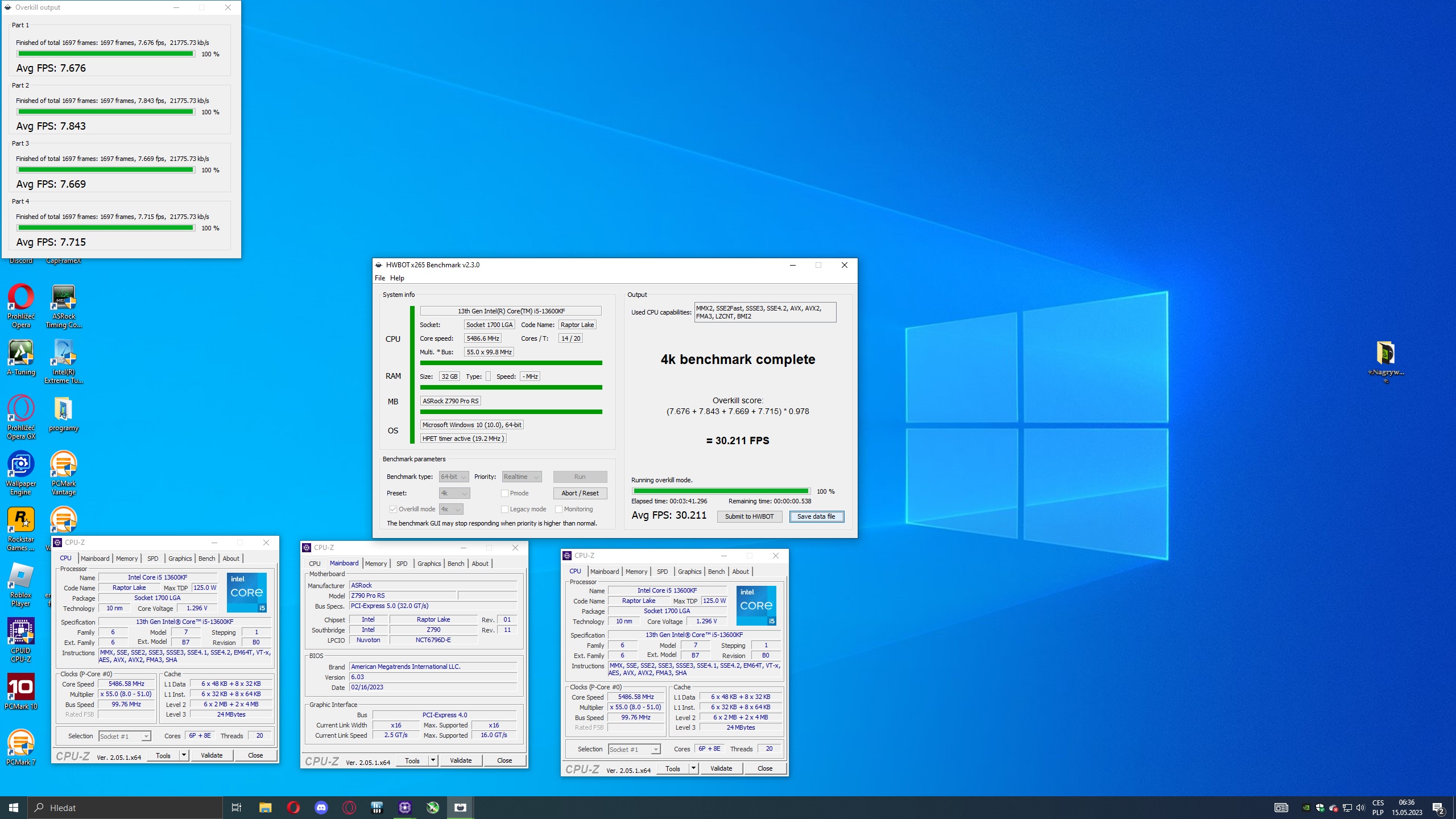The width and height of the screenshot is (1456, 819).
Task: Launch Wallpaper Engine desktop shortcut
Action: tap(21, 473)
